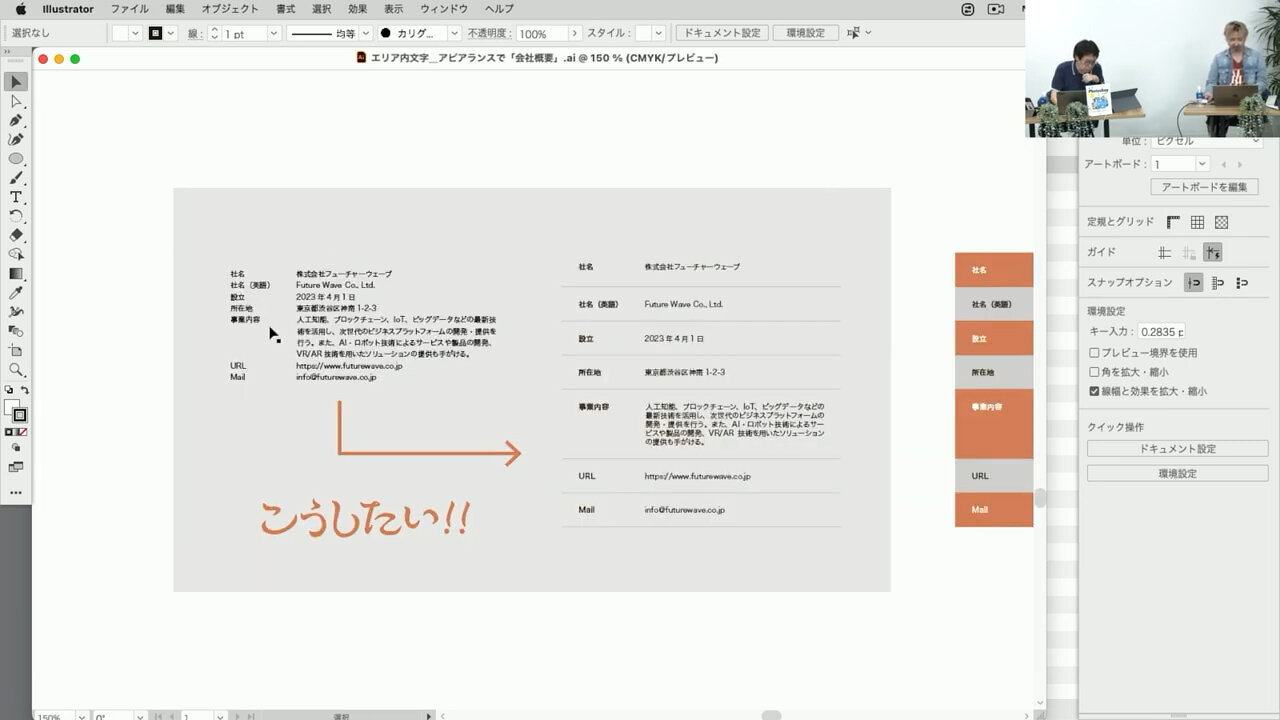Open 編集 menu
The image size is (1280, 720).
[x=175, y=9]
